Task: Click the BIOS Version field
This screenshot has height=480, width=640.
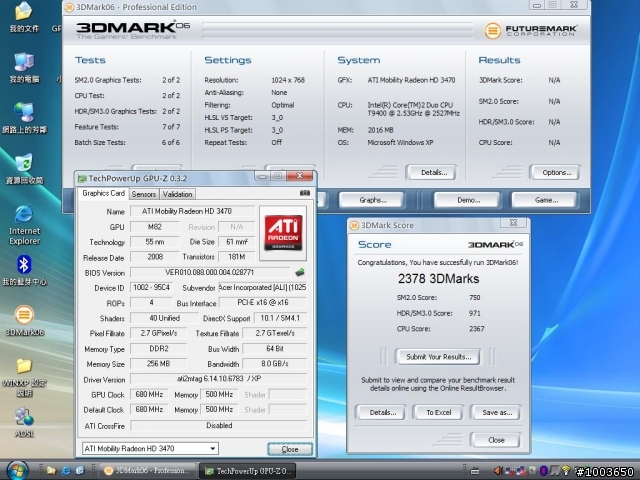Action: point(209,272)
